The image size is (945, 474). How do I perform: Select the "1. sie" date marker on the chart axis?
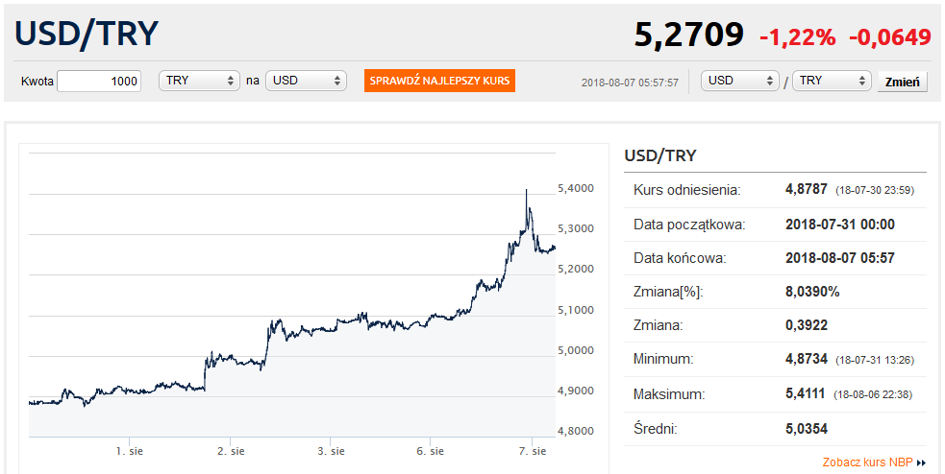pyautogui.click(x=127, y=451)
